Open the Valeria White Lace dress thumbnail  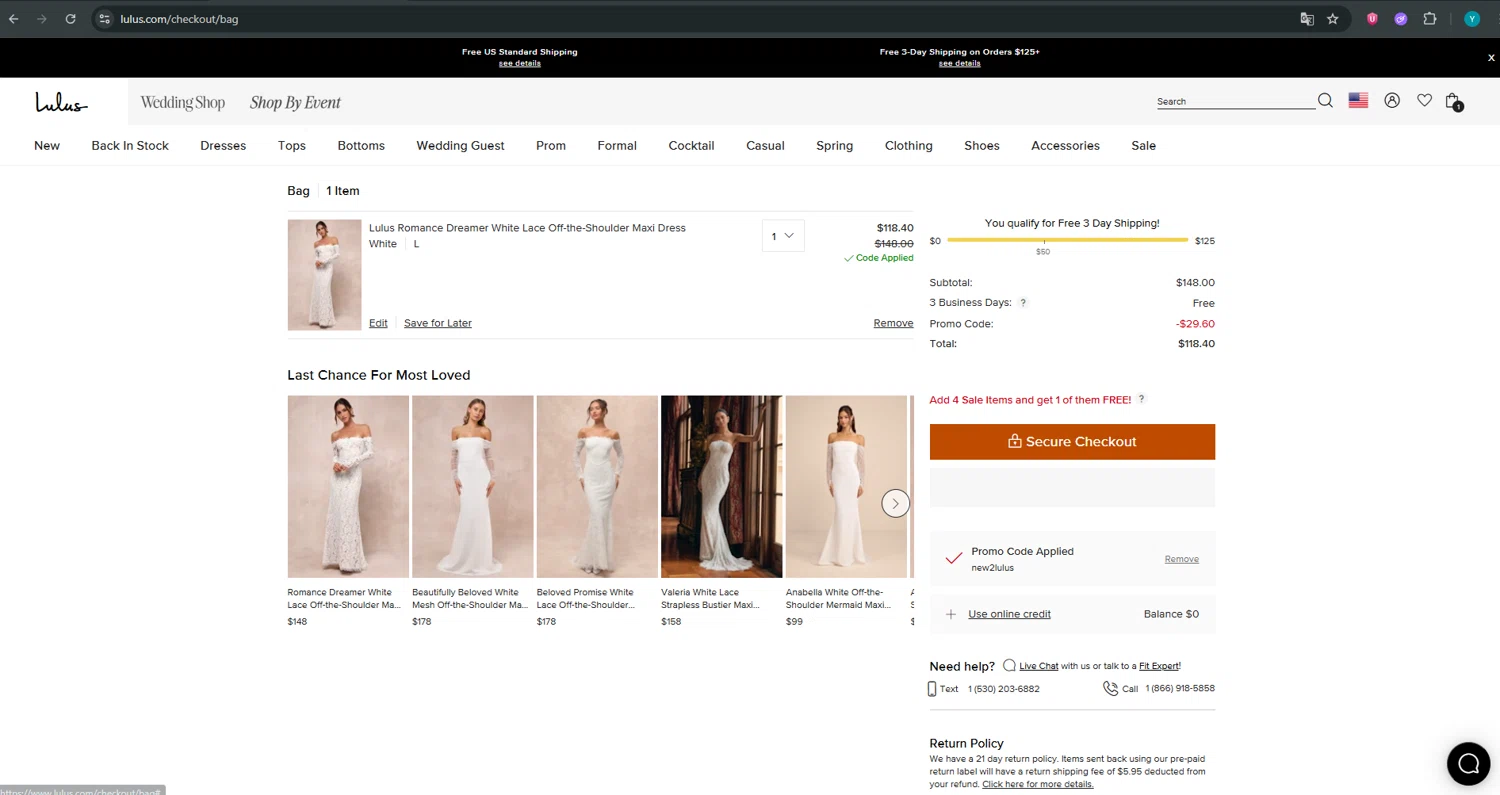(x=721, y=487)
